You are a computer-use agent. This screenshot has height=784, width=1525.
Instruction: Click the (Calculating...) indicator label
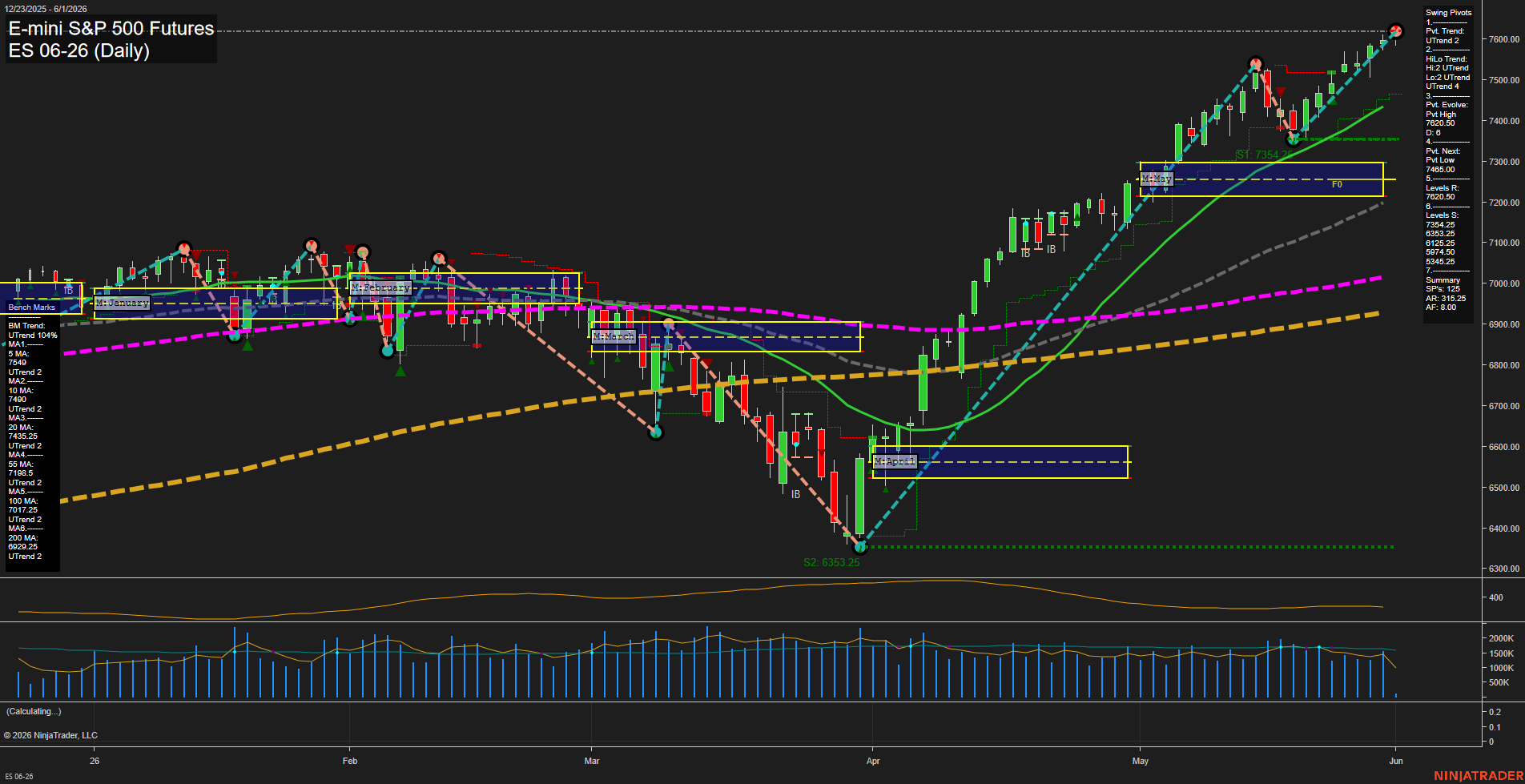[x=34, y=711]
